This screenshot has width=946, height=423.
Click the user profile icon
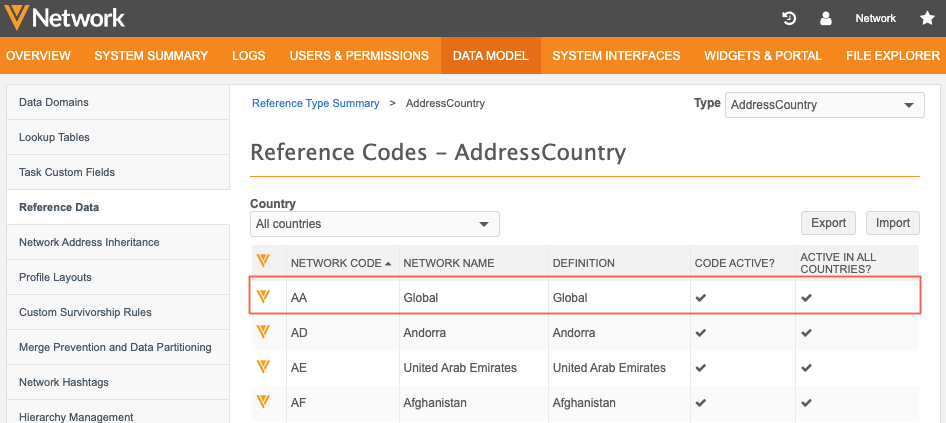click(x=826, y=18)
